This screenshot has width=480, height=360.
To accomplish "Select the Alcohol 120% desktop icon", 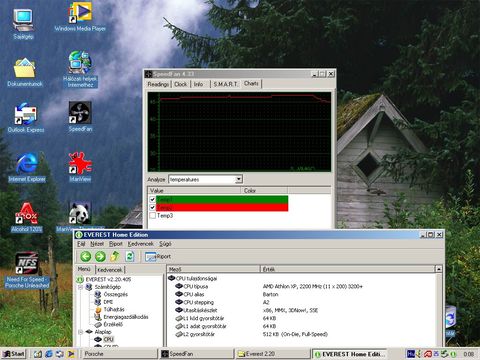I will 27,217.
